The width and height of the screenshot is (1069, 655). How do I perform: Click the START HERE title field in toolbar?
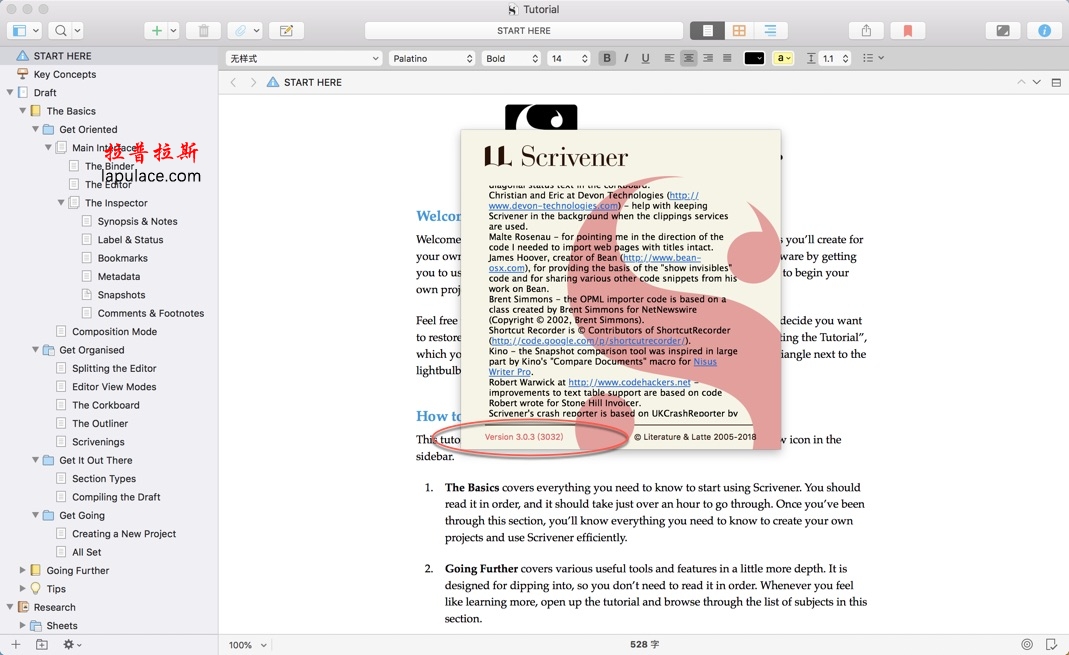point(524,31)
